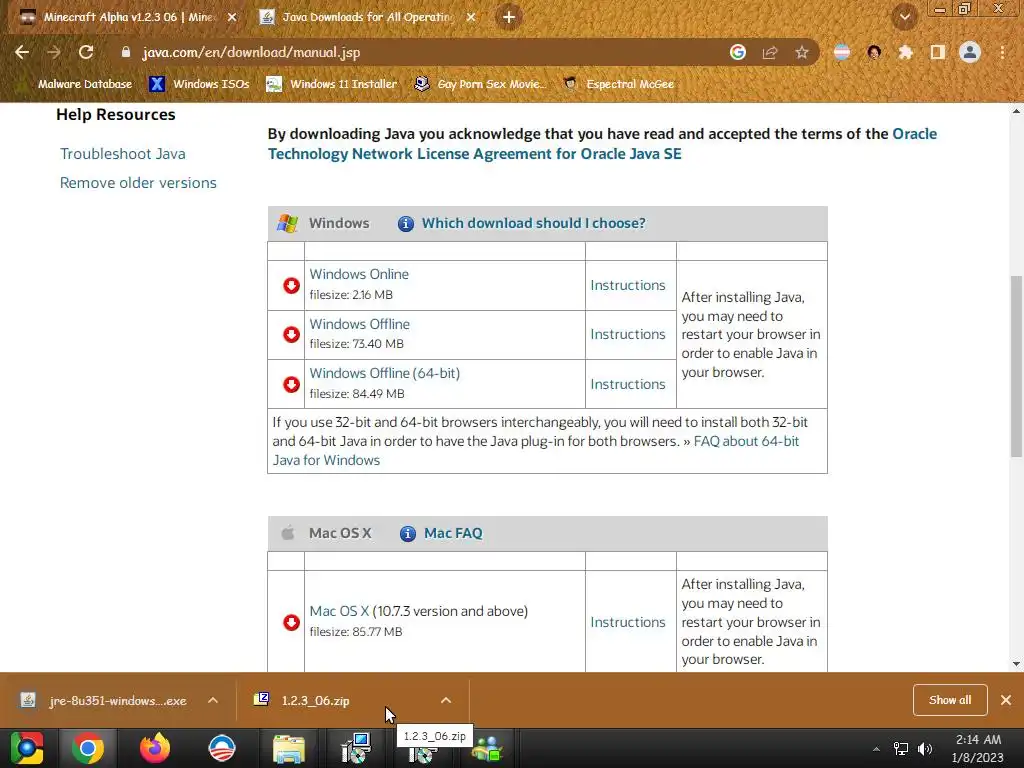Viewport: 1024px width, 768px height.
Task: Open File Explorer from the taskbar
Action: click(289, 748)
